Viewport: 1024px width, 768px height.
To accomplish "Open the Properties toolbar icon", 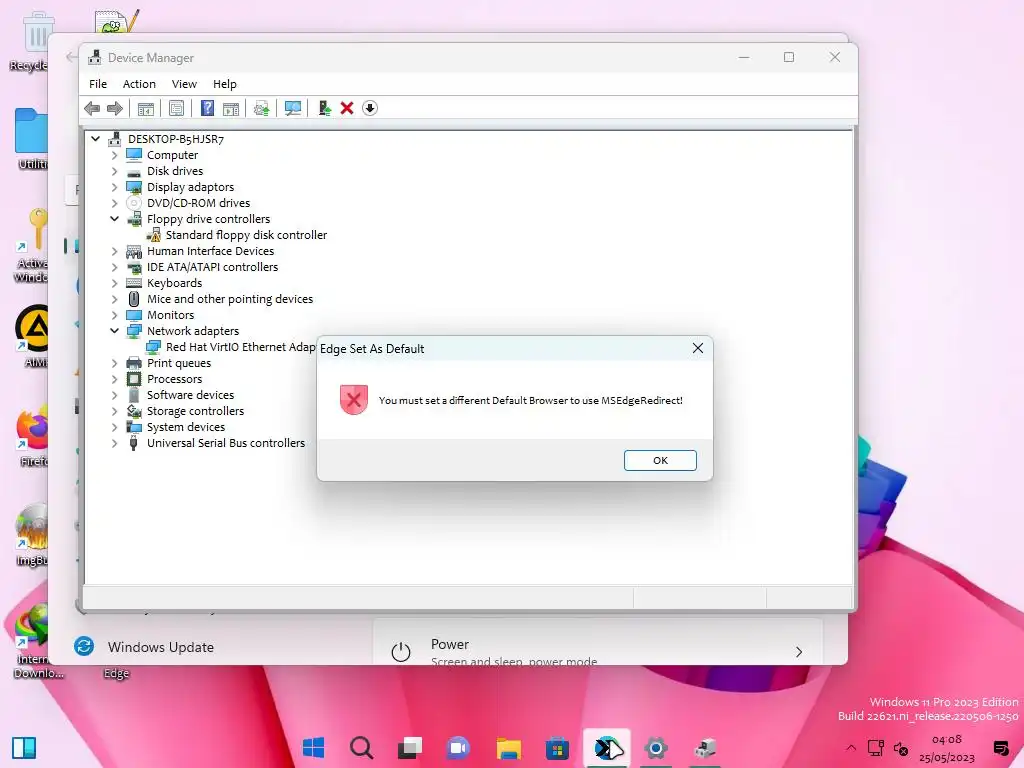I will pyautogui.click(x=176, y=108).
